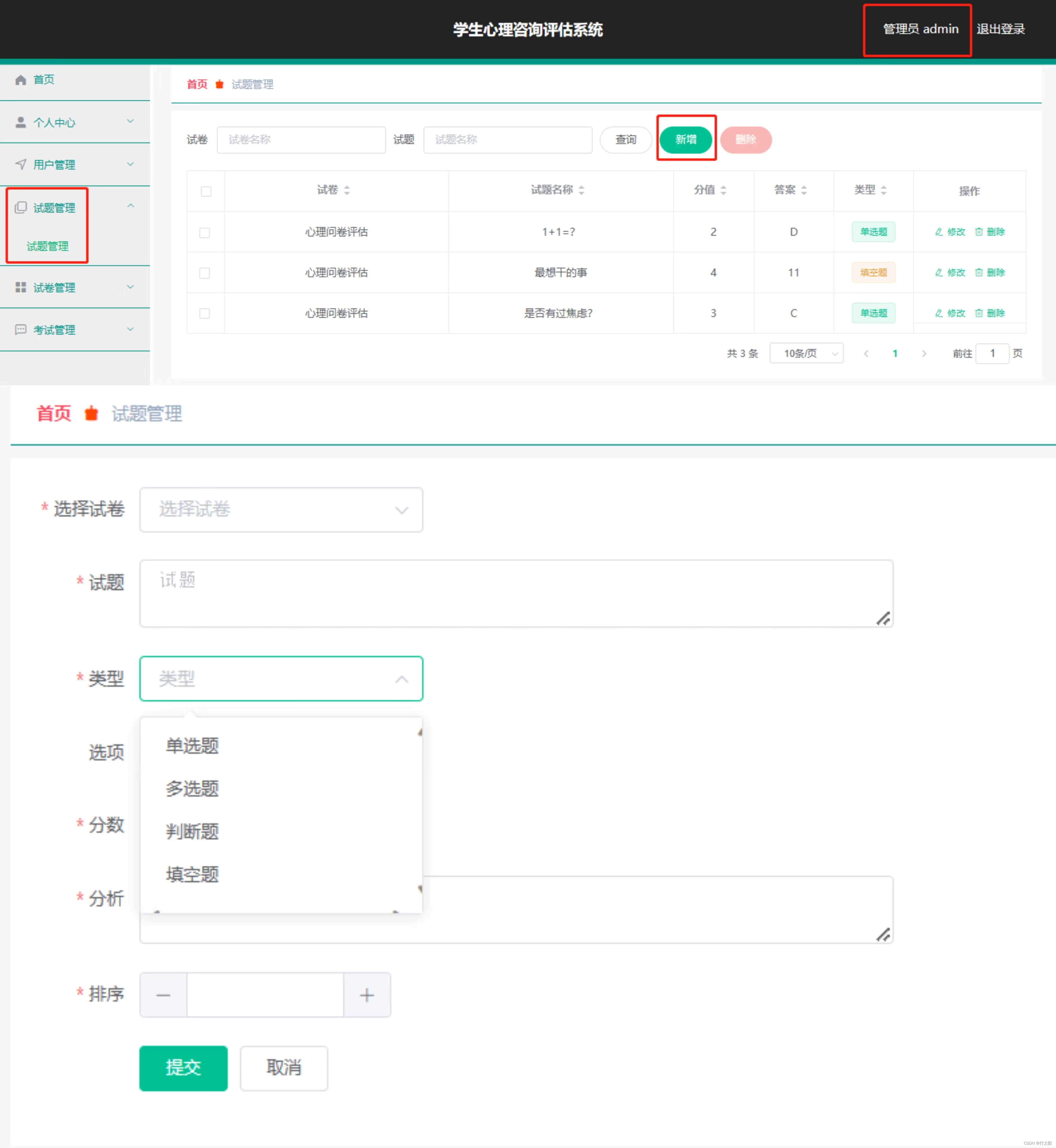
Task: Select 多选题 from the type list
Action: click(193, 789)
